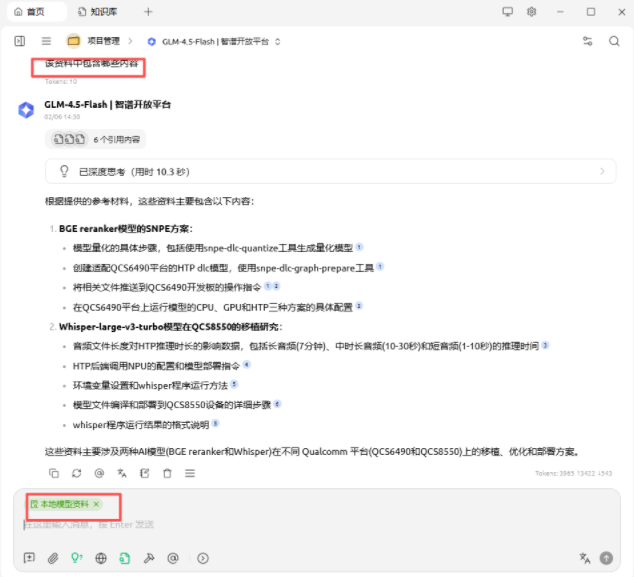Open citation 1 after snpe-dlc-graph-prepare line

[x=380, y=266]
